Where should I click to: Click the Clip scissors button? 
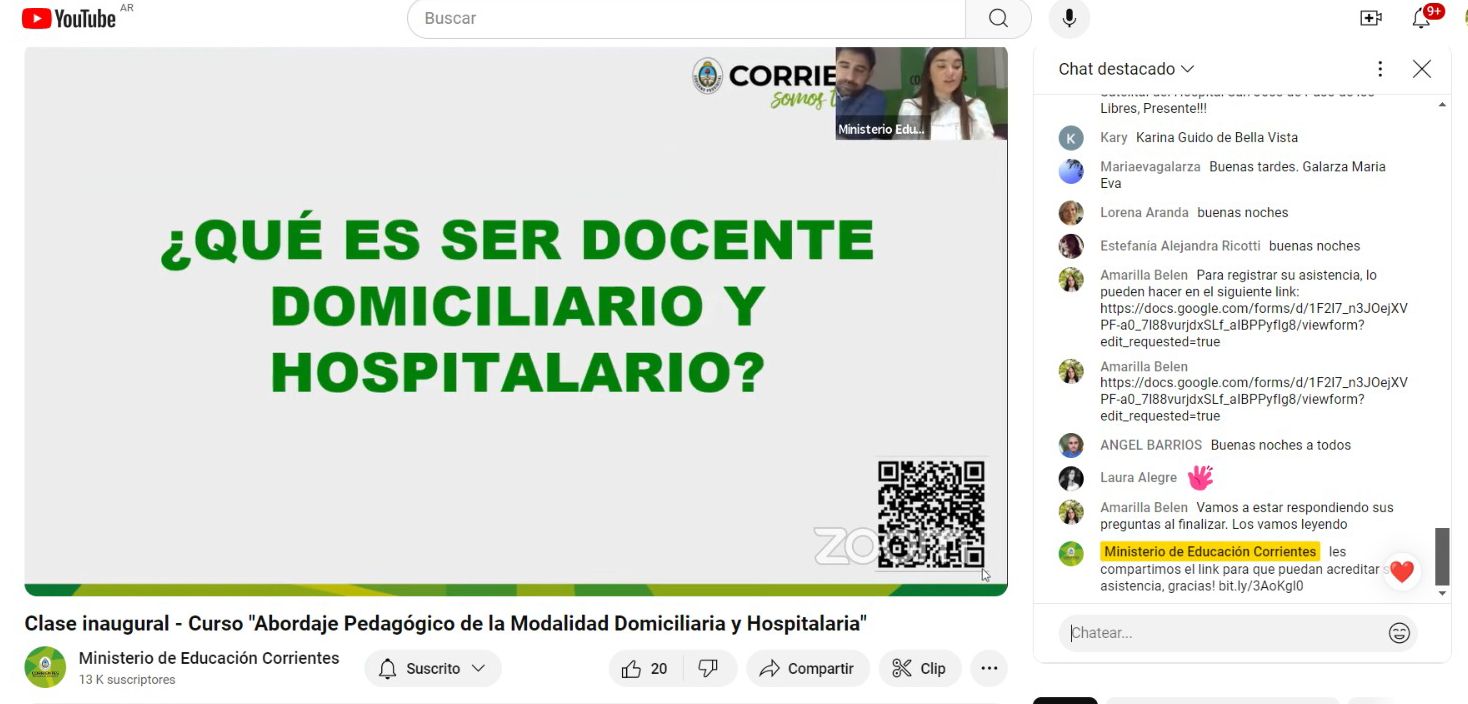(919, 669)
